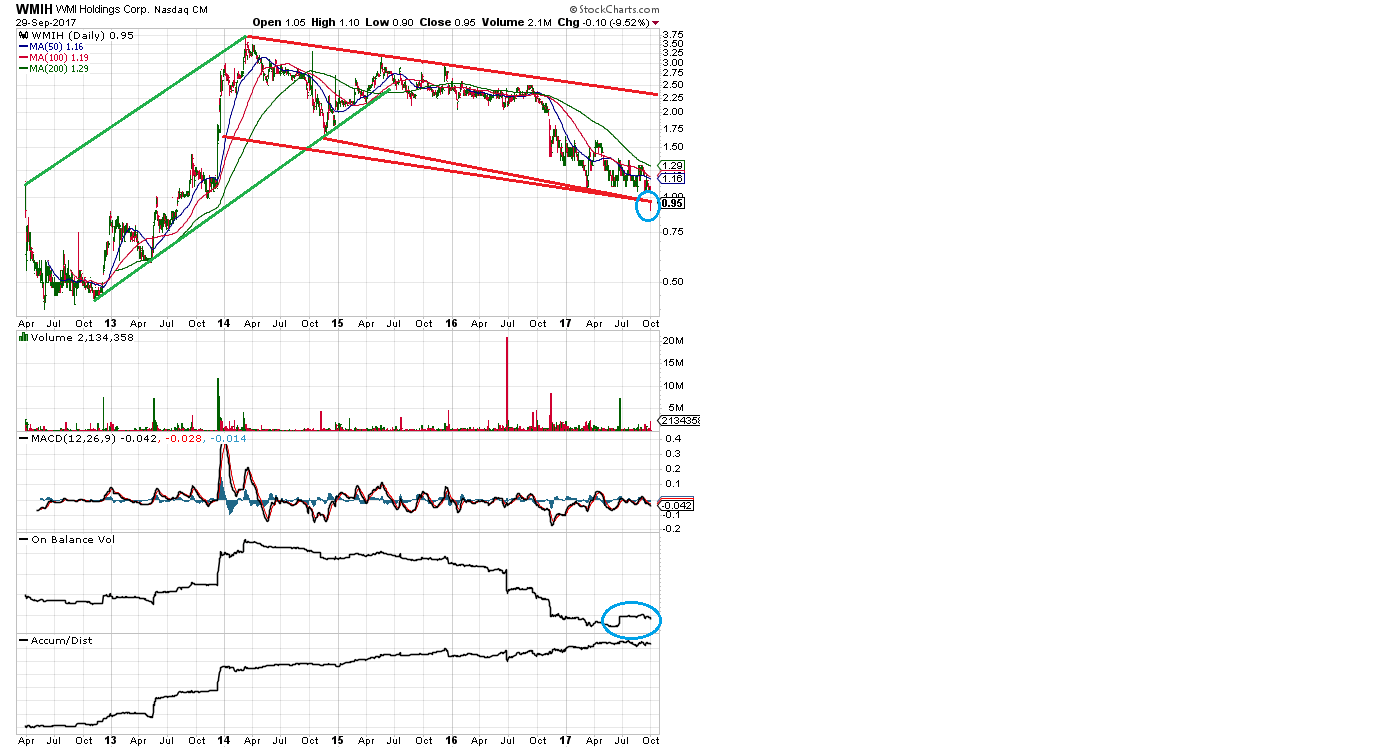This screenshot has width=1378, height=748.
Task: Click the 10M volume axis label
Action: coord(674,386)
